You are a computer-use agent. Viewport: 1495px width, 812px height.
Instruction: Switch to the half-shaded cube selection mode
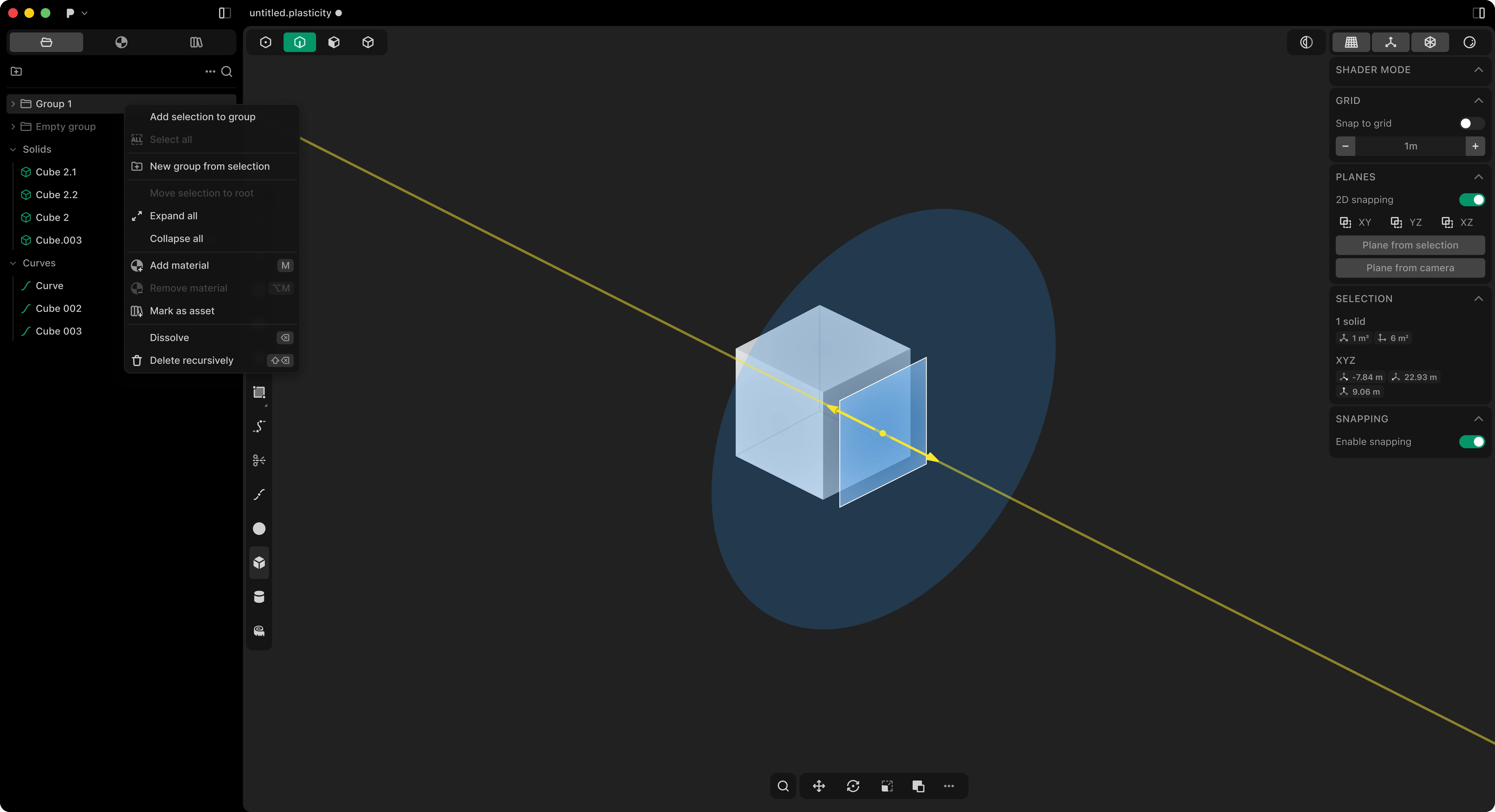tap(334, 42)
